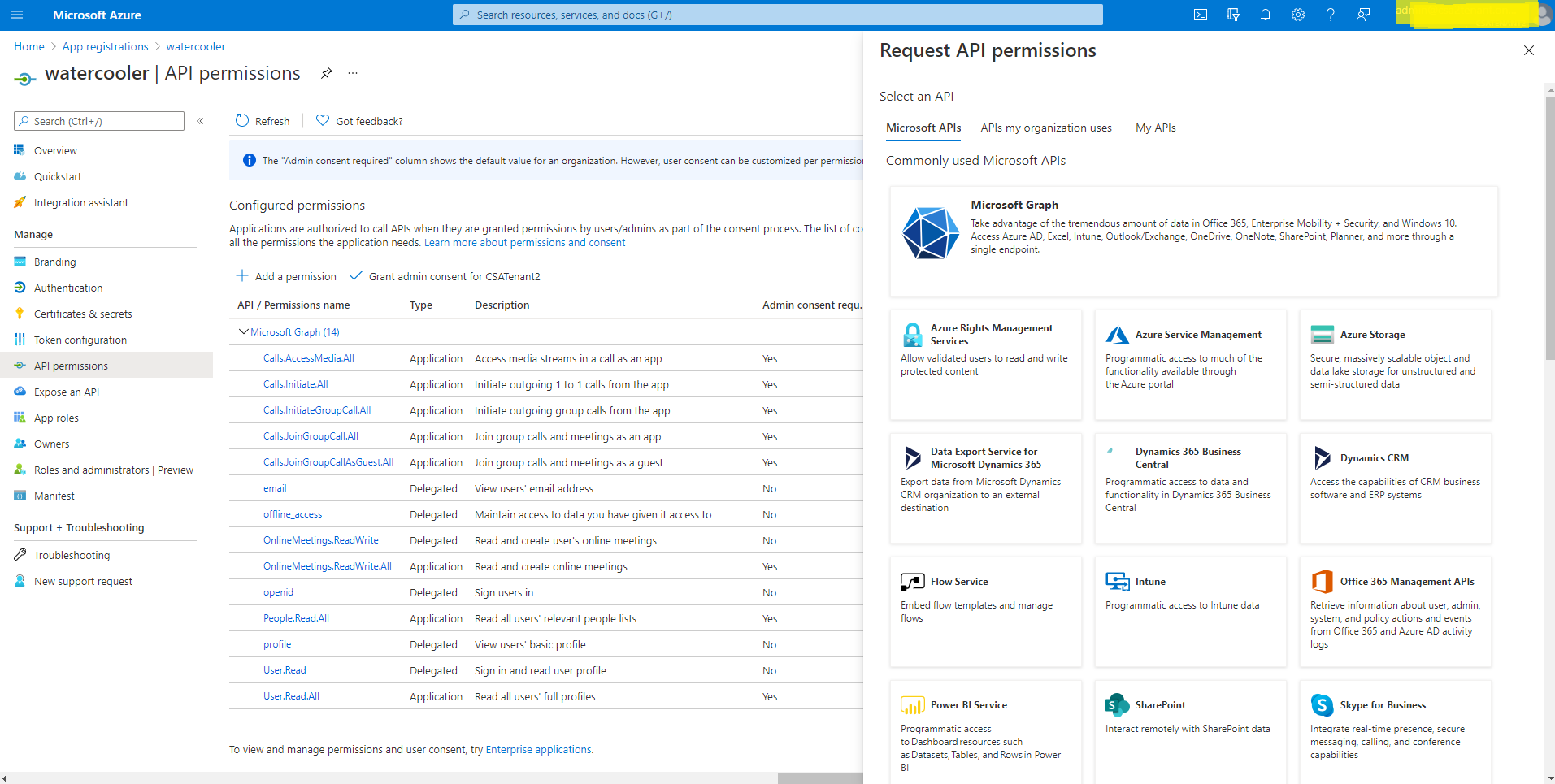The width and height of the screenshot is (1555, 784).
Task: Collapse the Microsoft Graph (14) group
Action: point(243,331)
